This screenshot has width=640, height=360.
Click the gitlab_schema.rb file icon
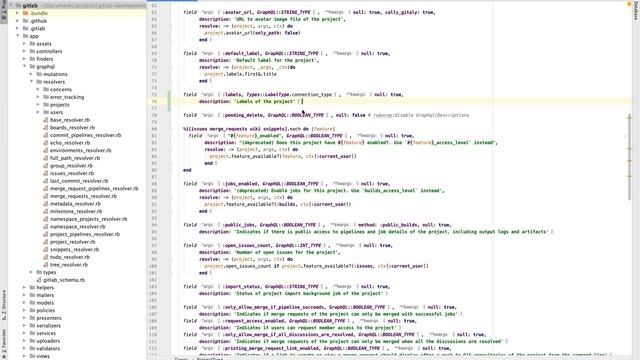pos(39,280)
